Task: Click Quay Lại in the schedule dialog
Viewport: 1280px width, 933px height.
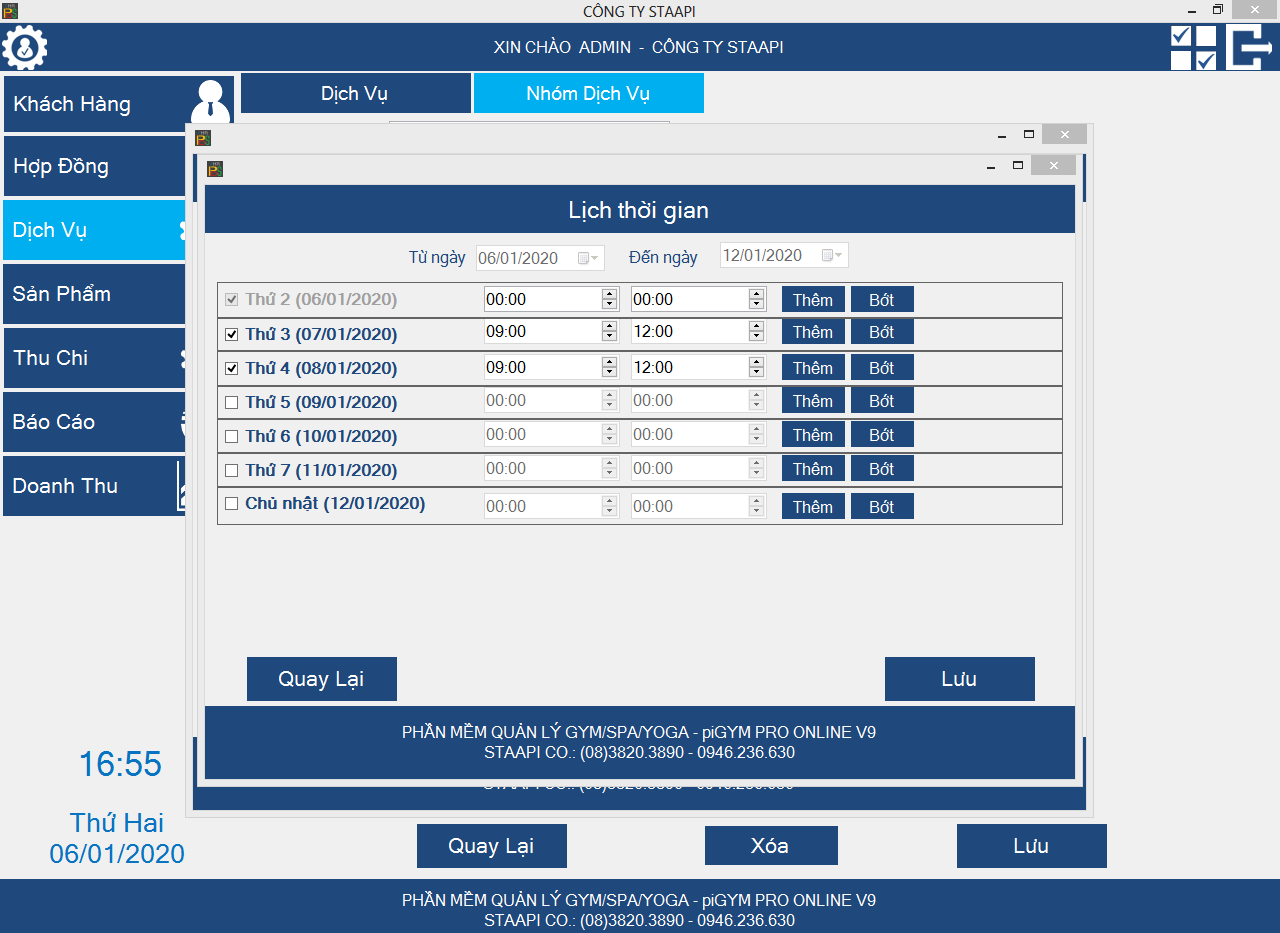Action: point(321,679)
